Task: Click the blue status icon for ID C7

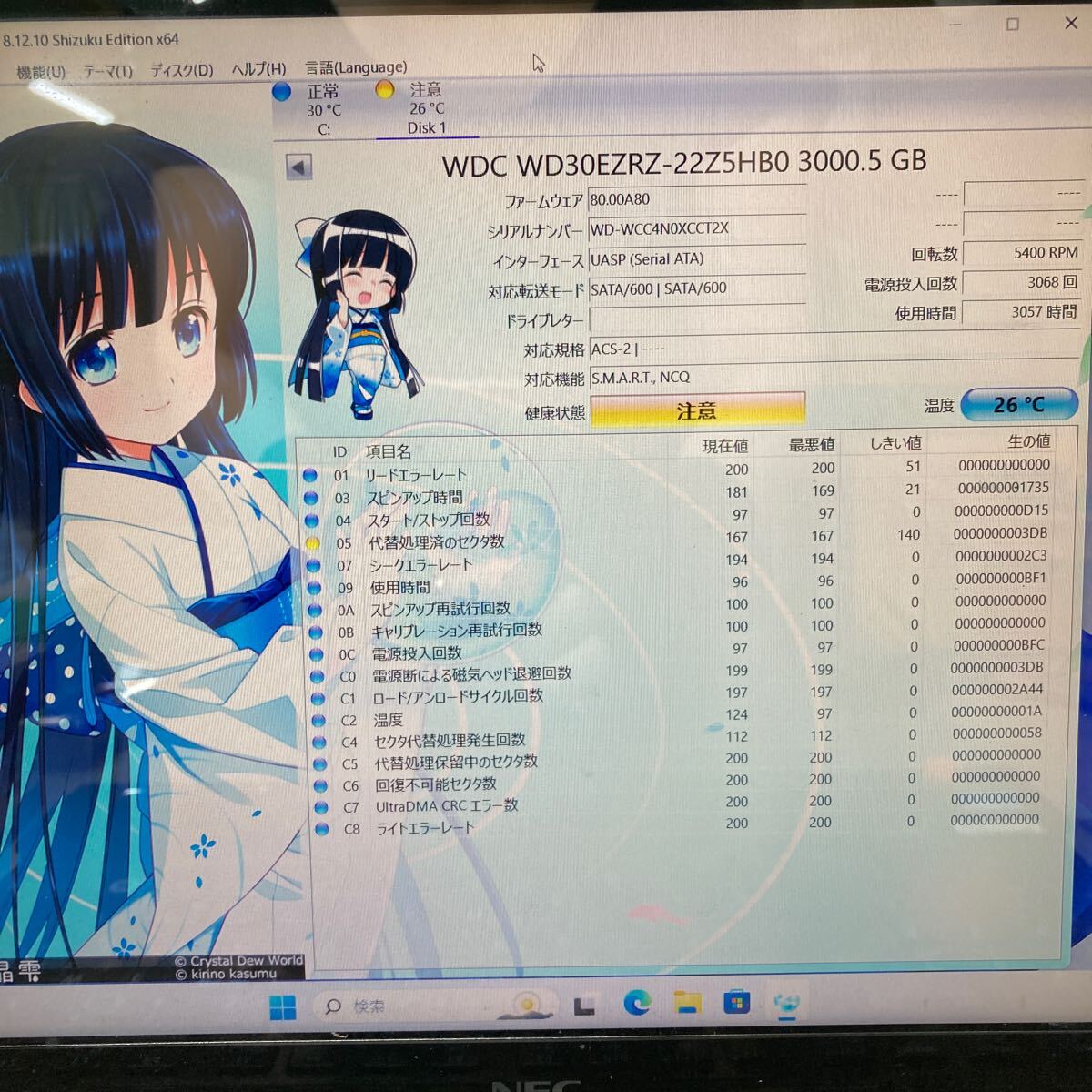Action: coord(320,807)
